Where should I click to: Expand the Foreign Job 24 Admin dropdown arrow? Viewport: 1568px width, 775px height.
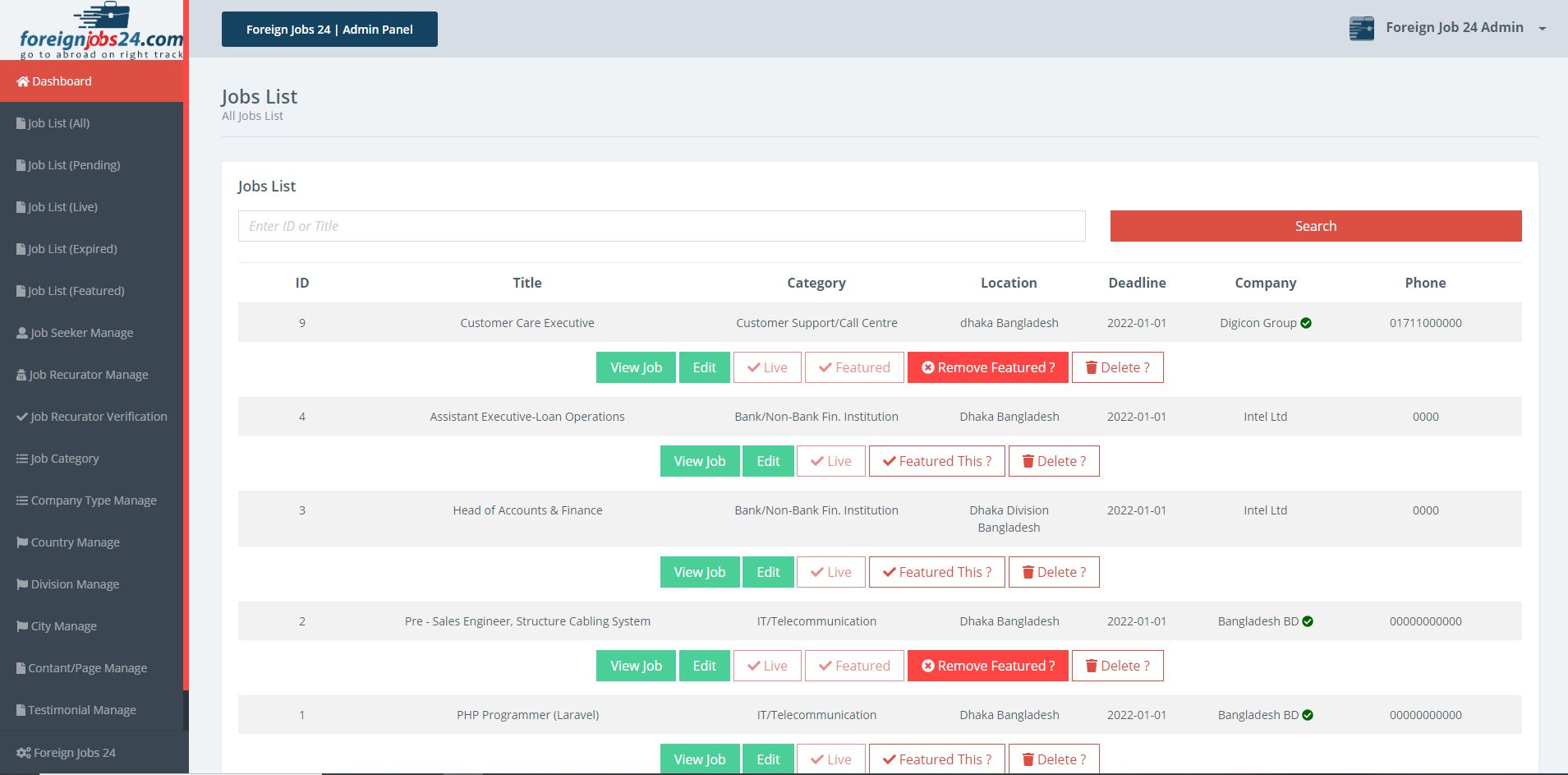pos(1542,29)
